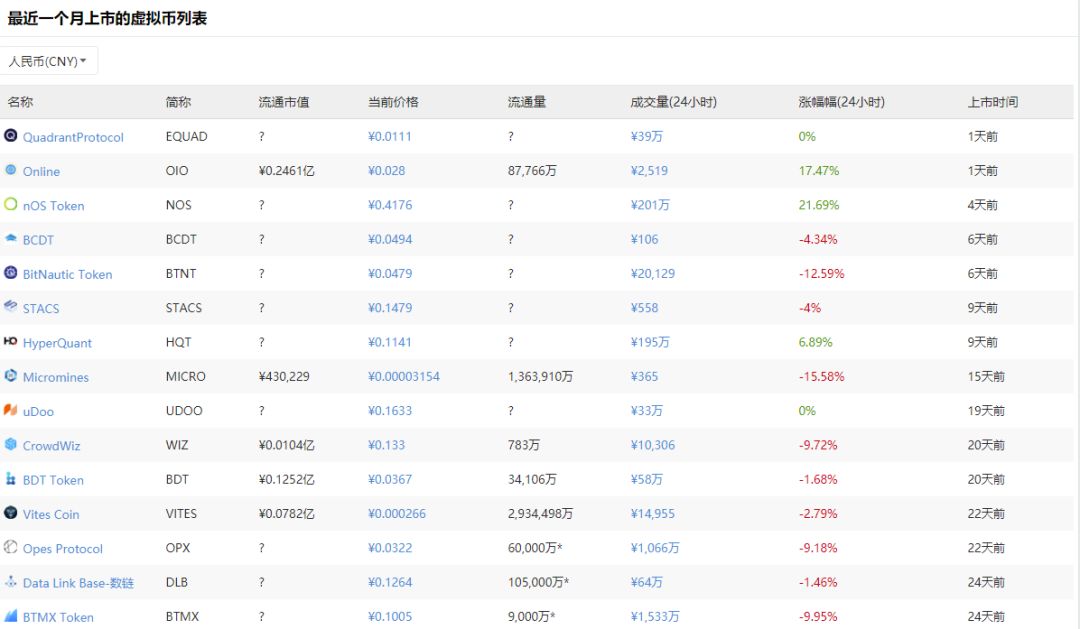Click the QuadrantProtocol coin icon
This screenshot has width=1080, height=629.
10,135
